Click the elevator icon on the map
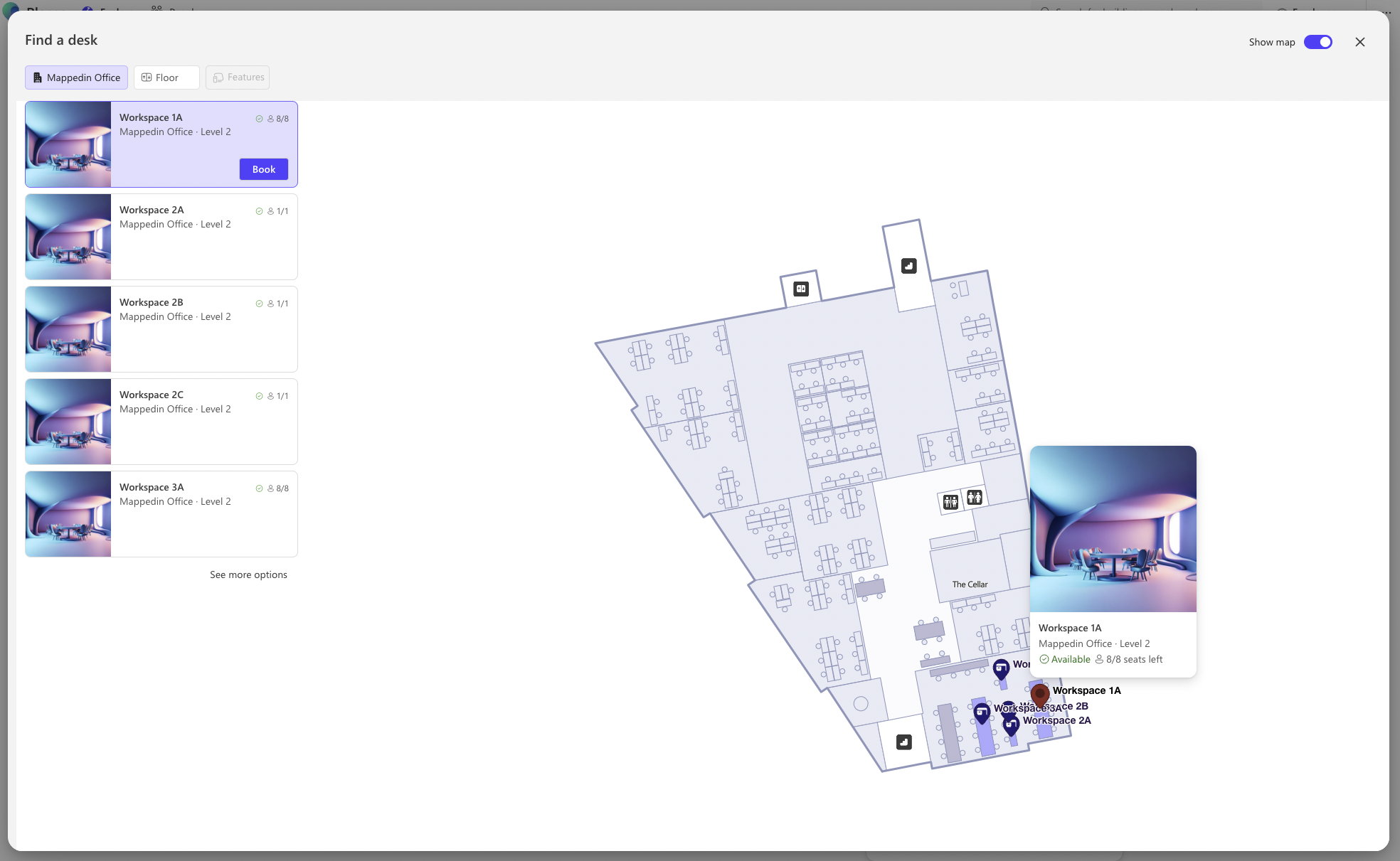 click(x=801, y=289)
